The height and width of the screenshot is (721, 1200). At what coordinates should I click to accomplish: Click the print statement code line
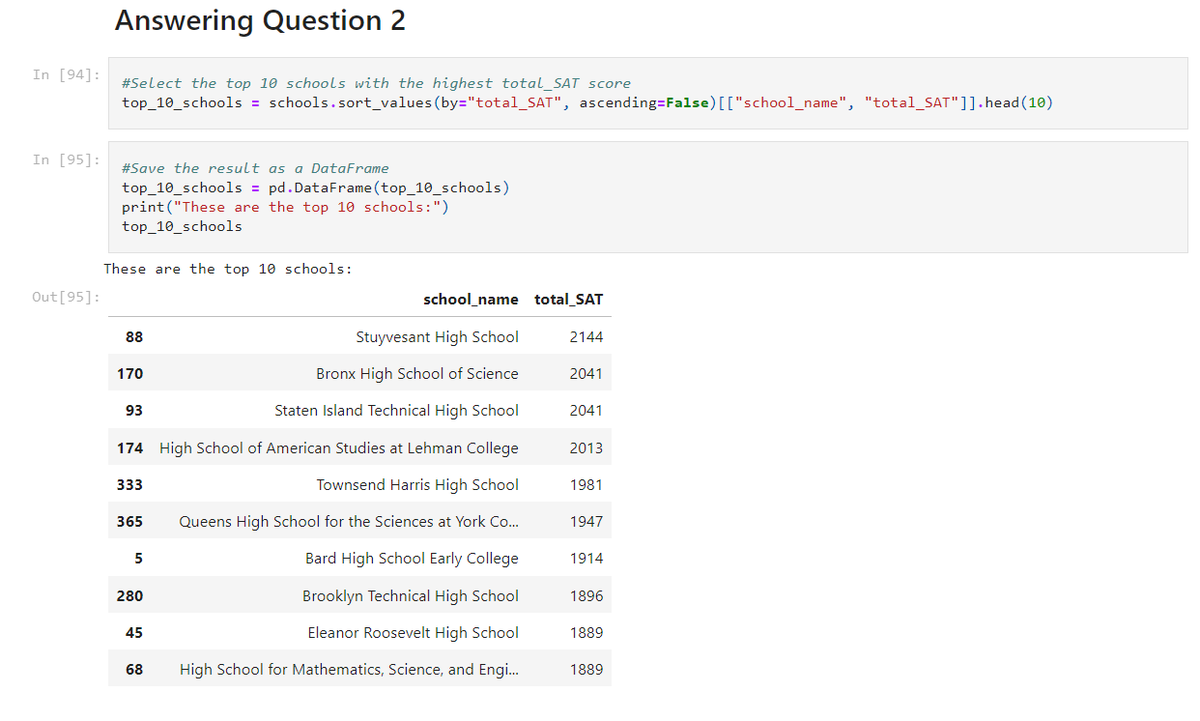coord(286,207)
